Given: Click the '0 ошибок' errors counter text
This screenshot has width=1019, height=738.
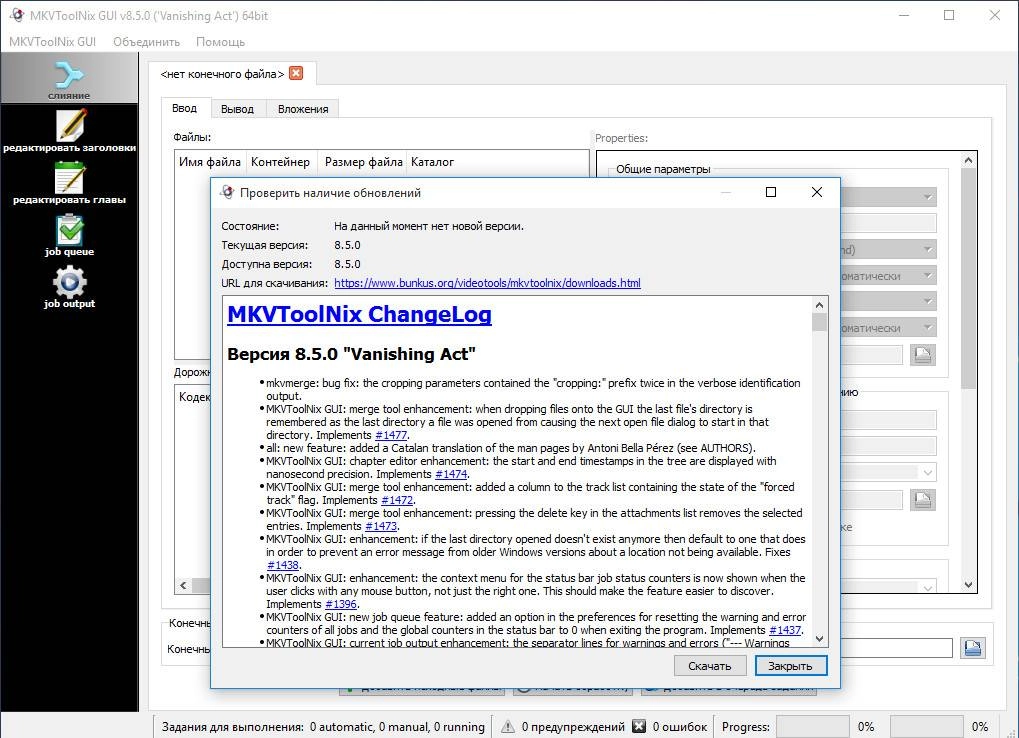Looking at the screenshot, I should 680,727.
